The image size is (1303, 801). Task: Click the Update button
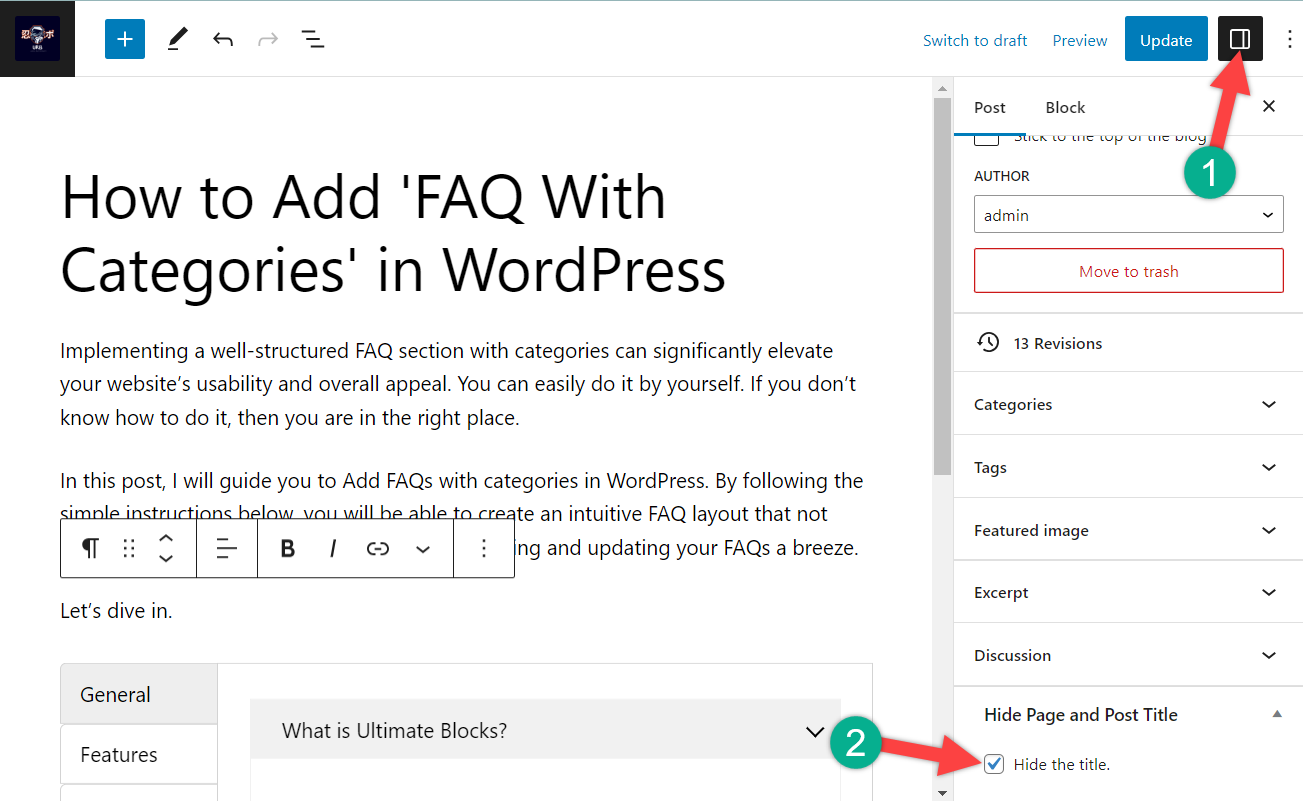coord(1166,40)
